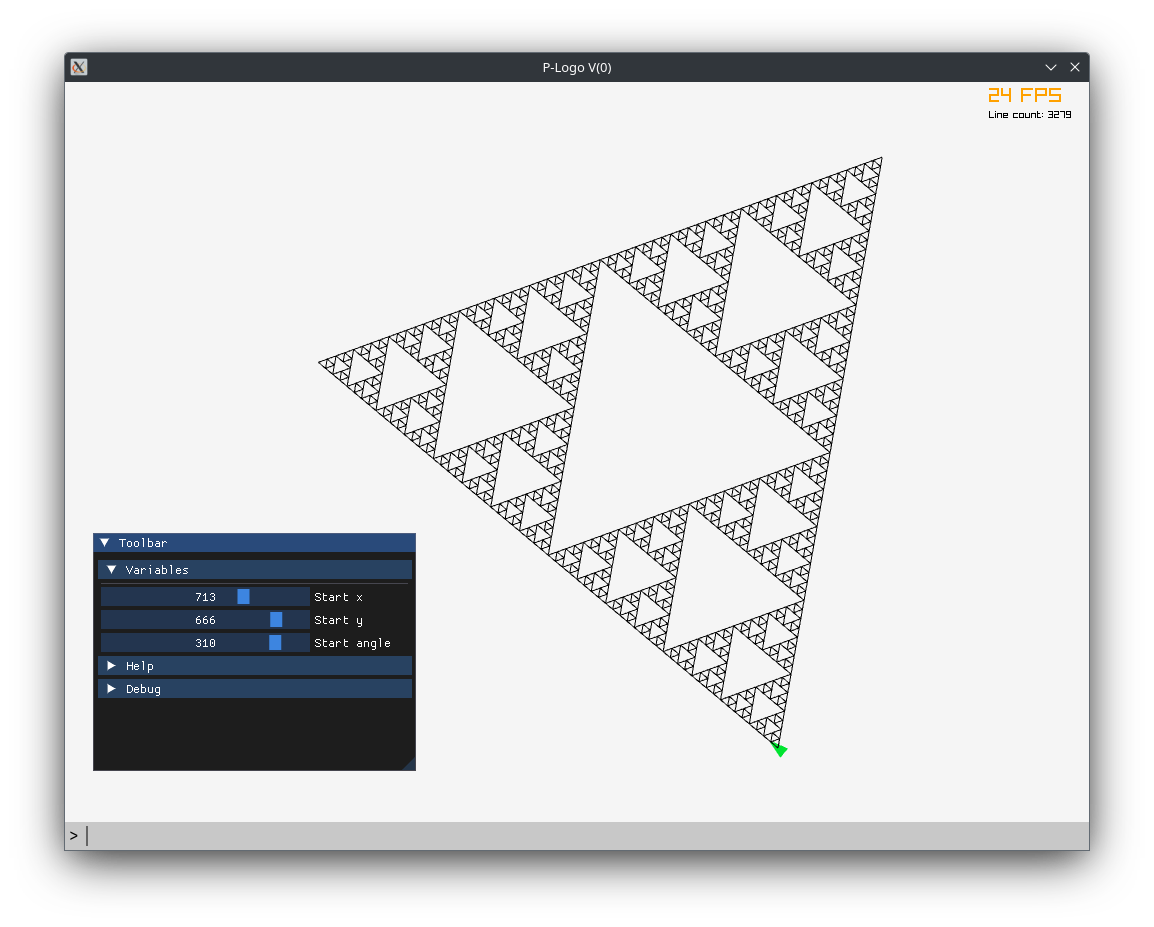This screenshot has width=1154, height=927.
Task: Click the Toolbar panel title text
Action: click(143, 543)
